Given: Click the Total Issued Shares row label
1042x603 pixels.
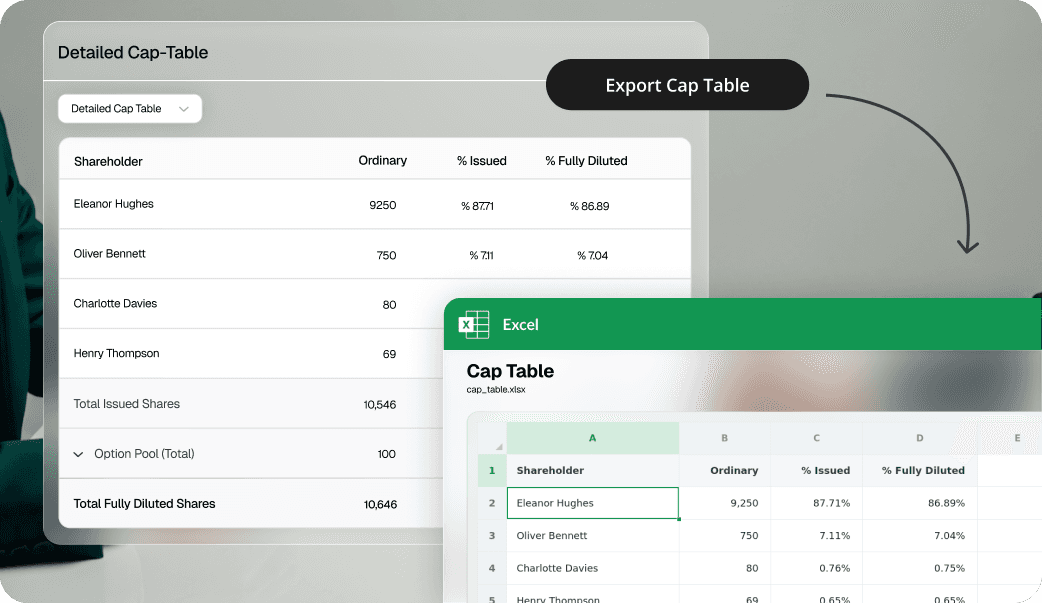Looking at the screenshot, I should 127,404.
